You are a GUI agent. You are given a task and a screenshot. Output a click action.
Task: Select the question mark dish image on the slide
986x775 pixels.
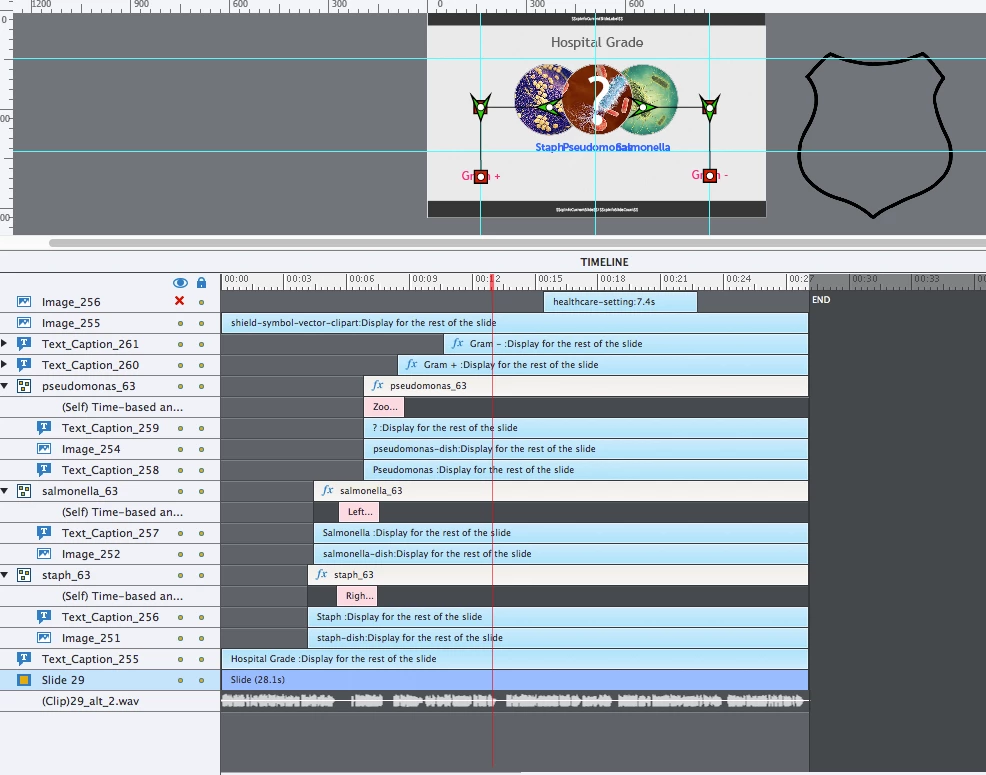coord(595,99)
